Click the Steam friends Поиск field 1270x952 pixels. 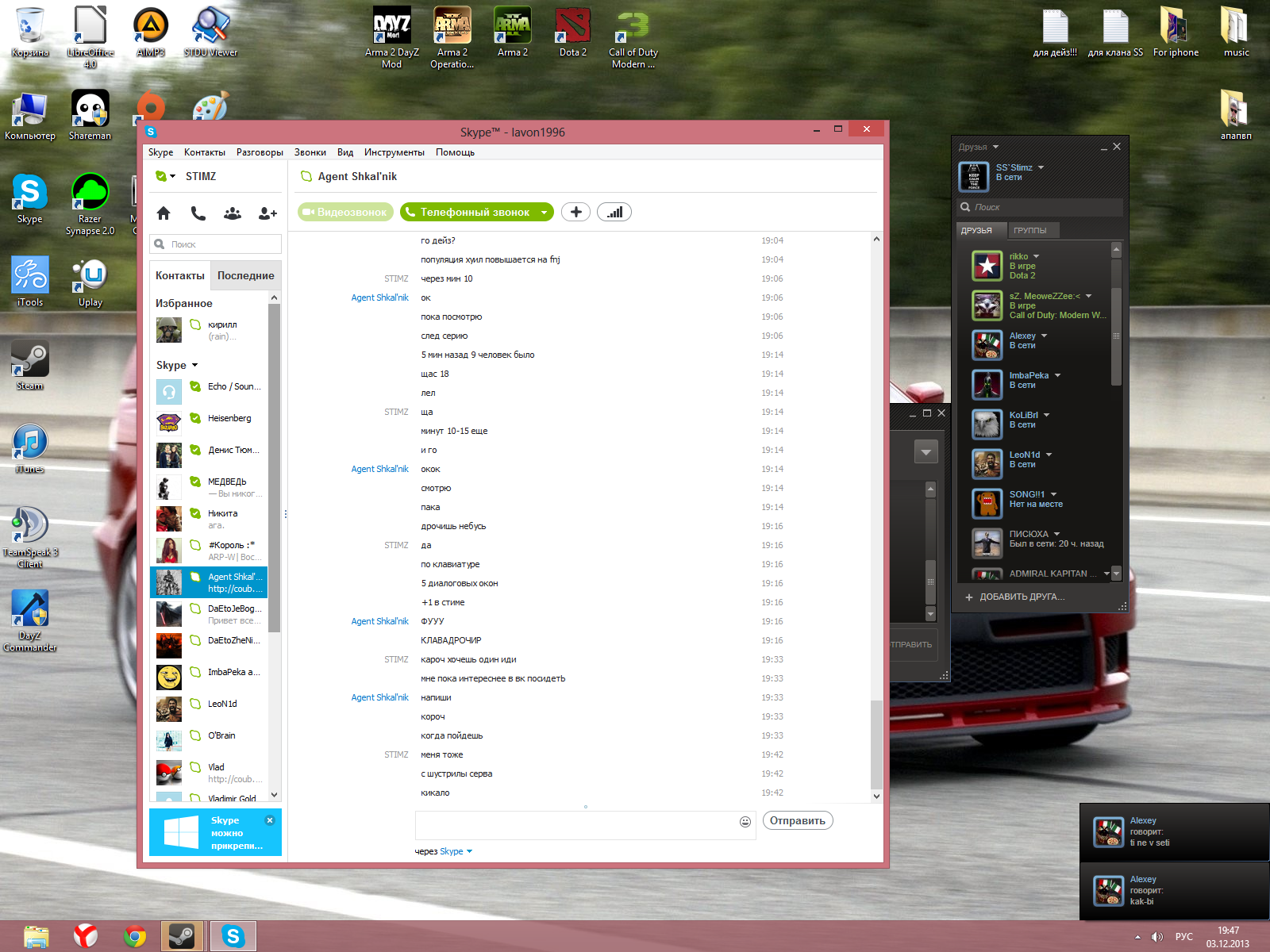pyautogui.click(x=1041, y=207)
